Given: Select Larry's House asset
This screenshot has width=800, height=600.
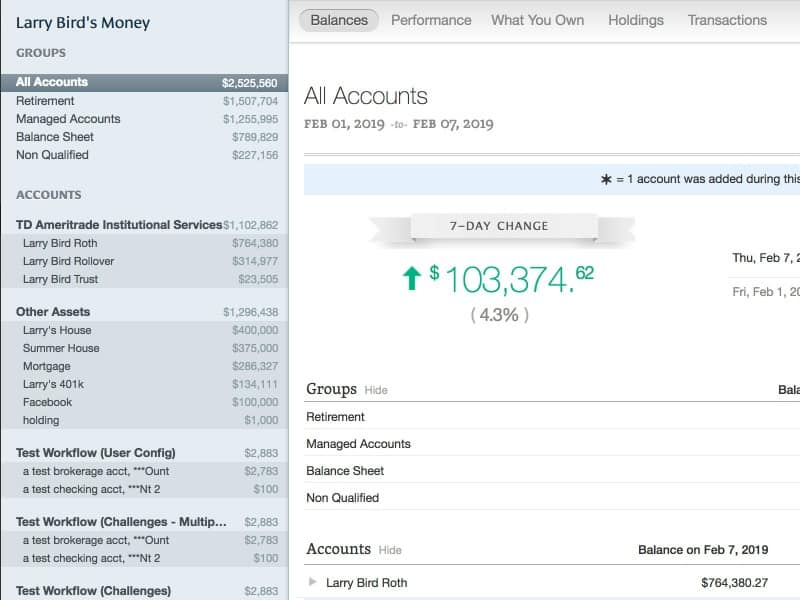Looking at the screenshot, I should (x=57, y=330).
